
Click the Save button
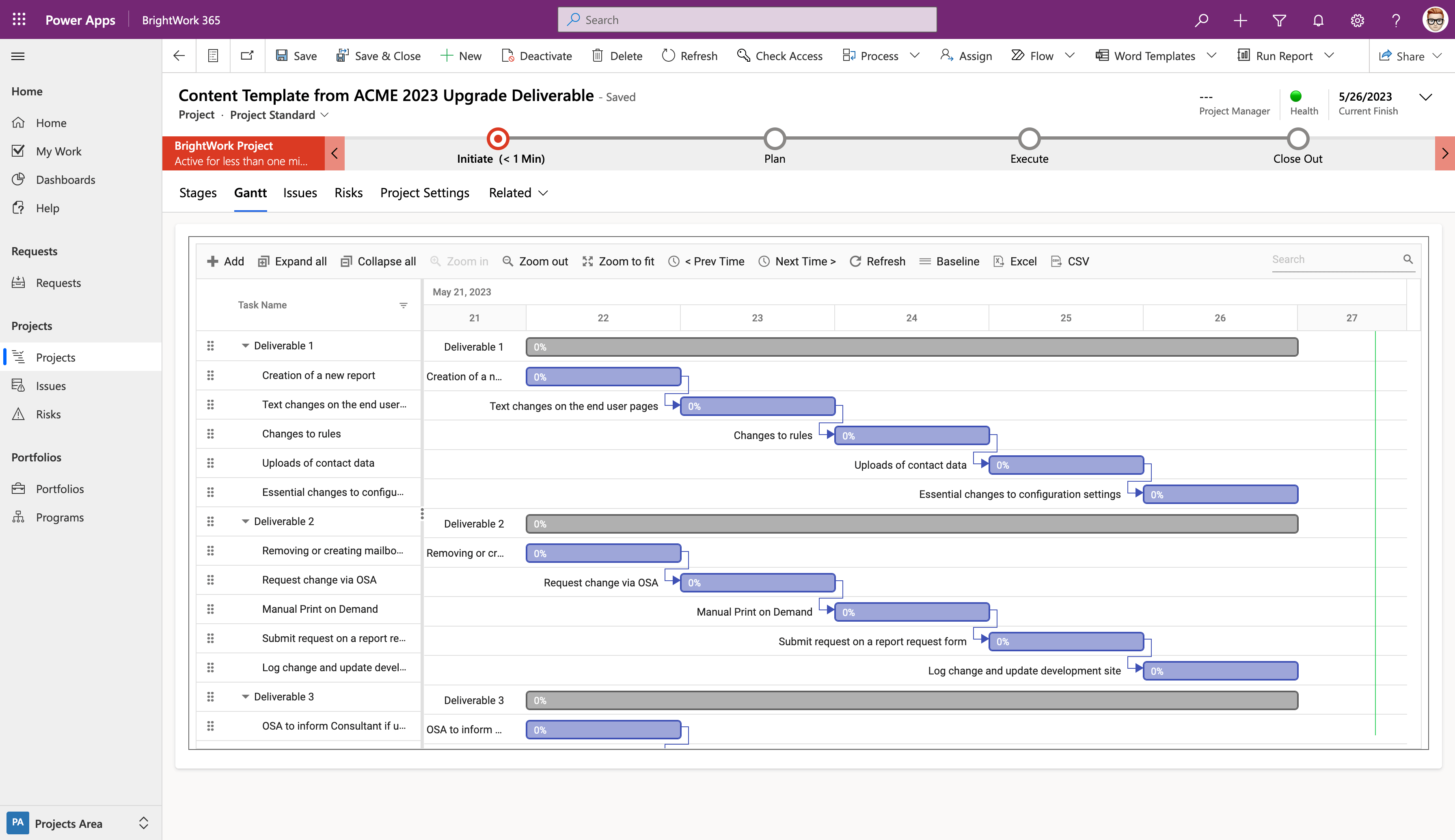point(296,56)
